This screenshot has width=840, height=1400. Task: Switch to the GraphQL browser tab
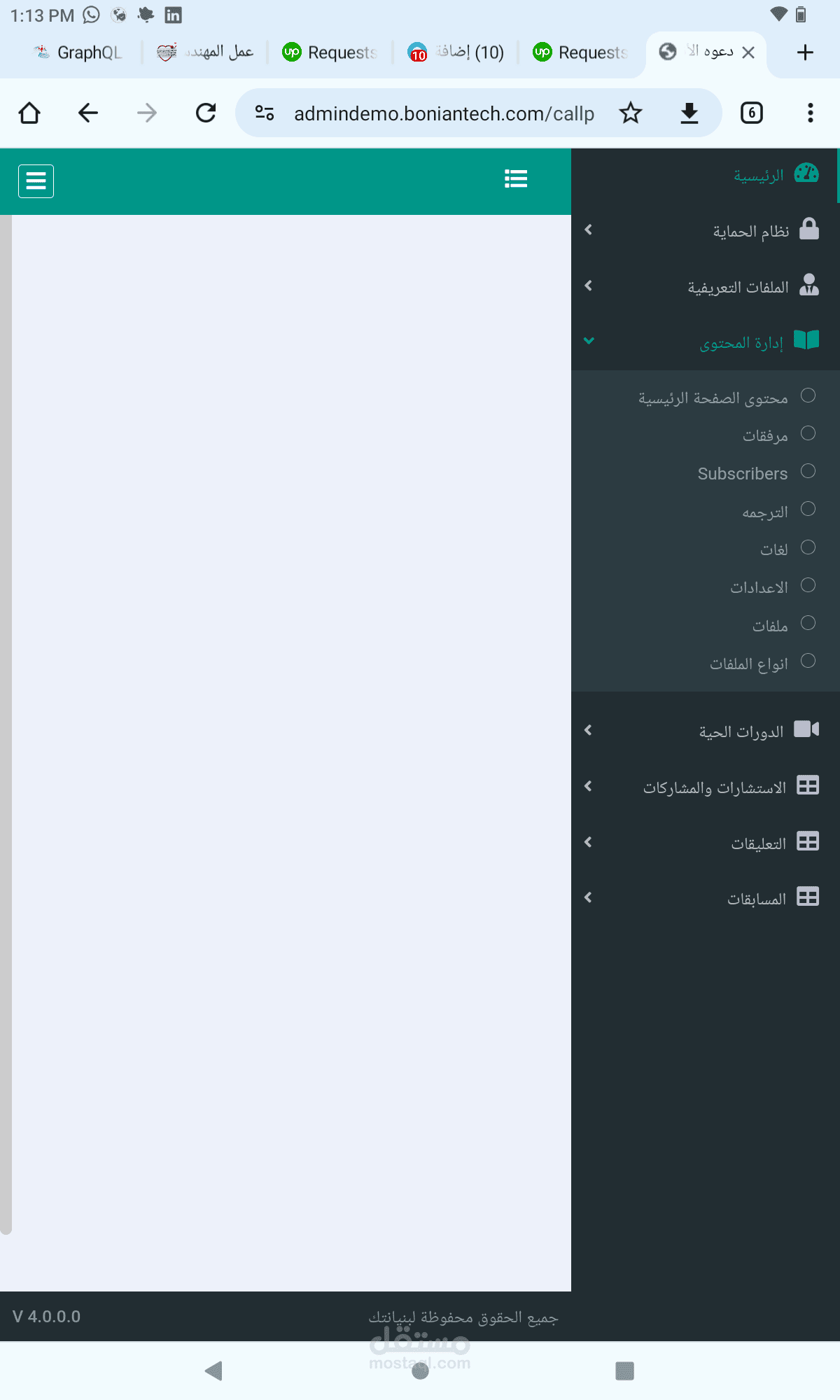coord(78,52)
